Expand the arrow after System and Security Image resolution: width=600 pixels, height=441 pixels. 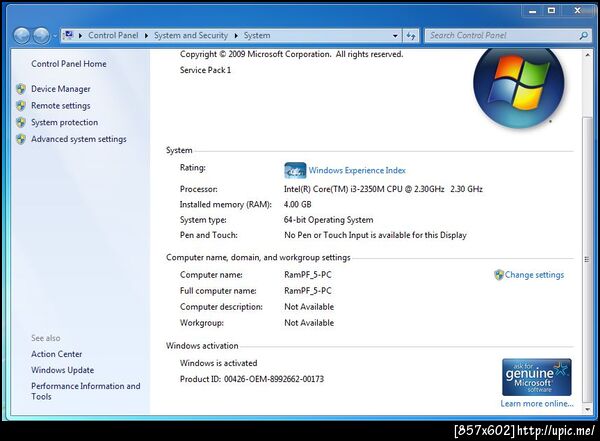click(236, 36)
